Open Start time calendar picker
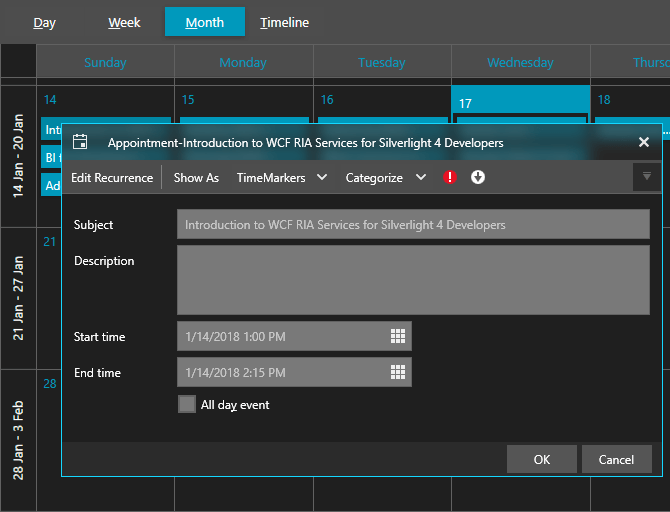 point(398,336)
